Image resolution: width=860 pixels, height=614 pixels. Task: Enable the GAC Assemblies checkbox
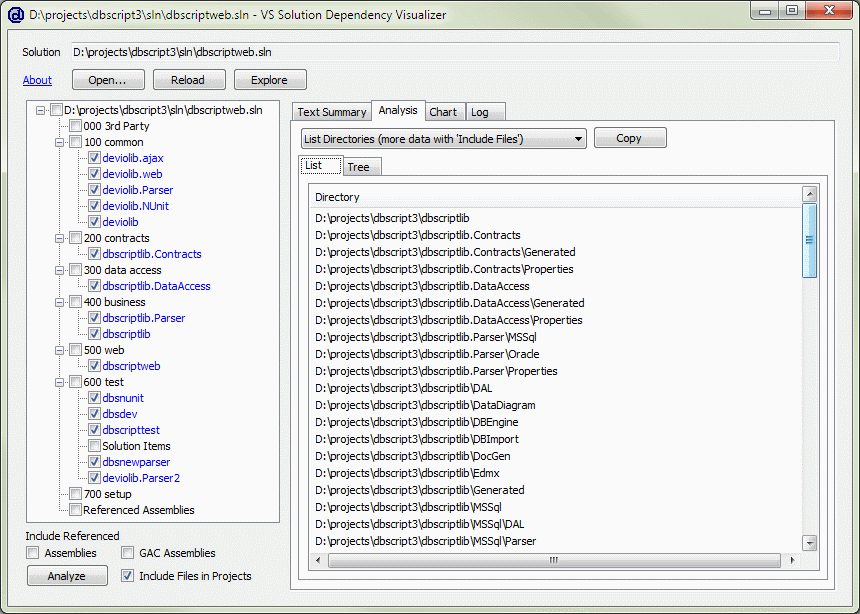click(127, 553)
